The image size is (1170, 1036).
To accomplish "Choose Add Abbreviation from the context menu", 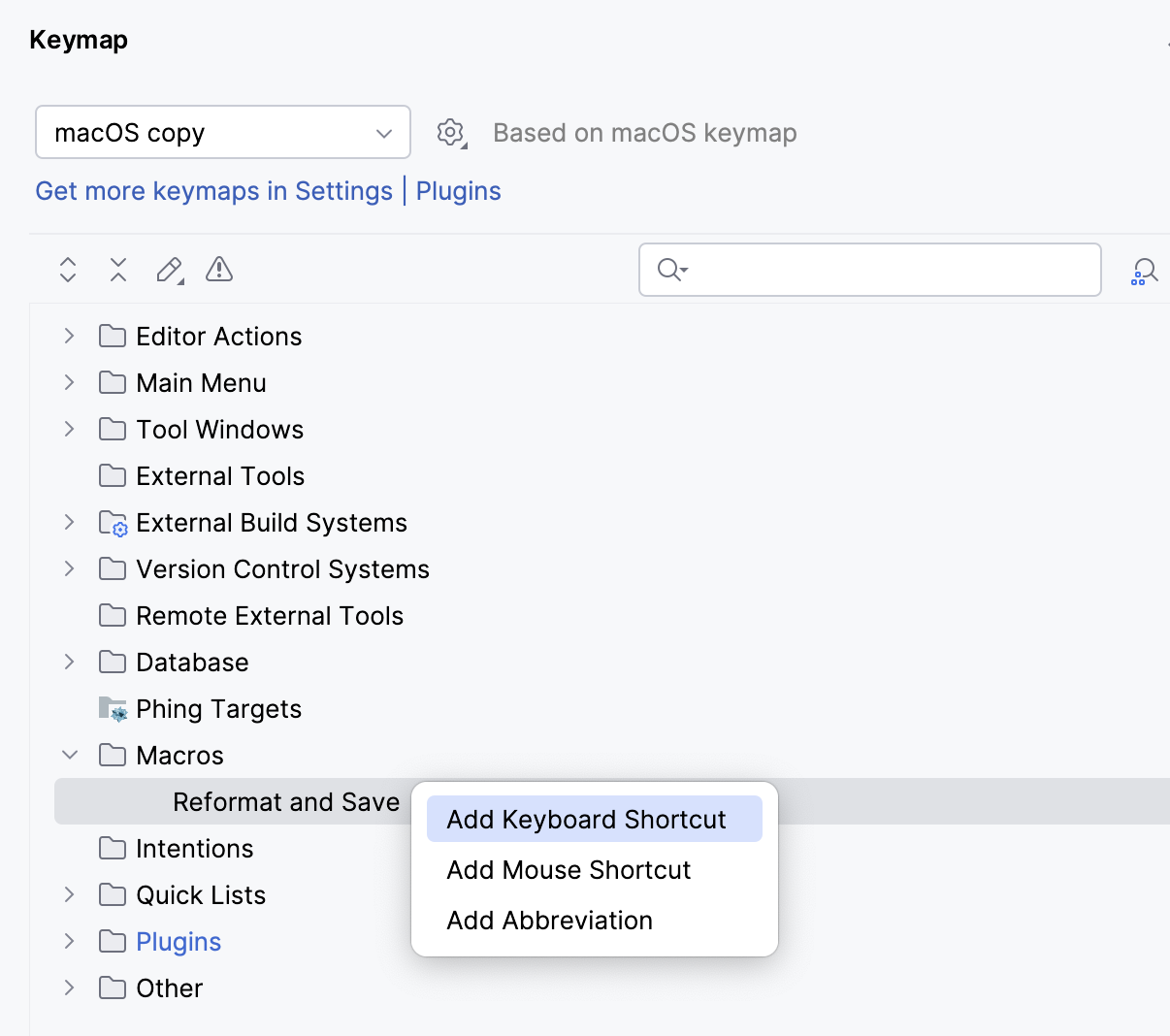I will 549,921.
